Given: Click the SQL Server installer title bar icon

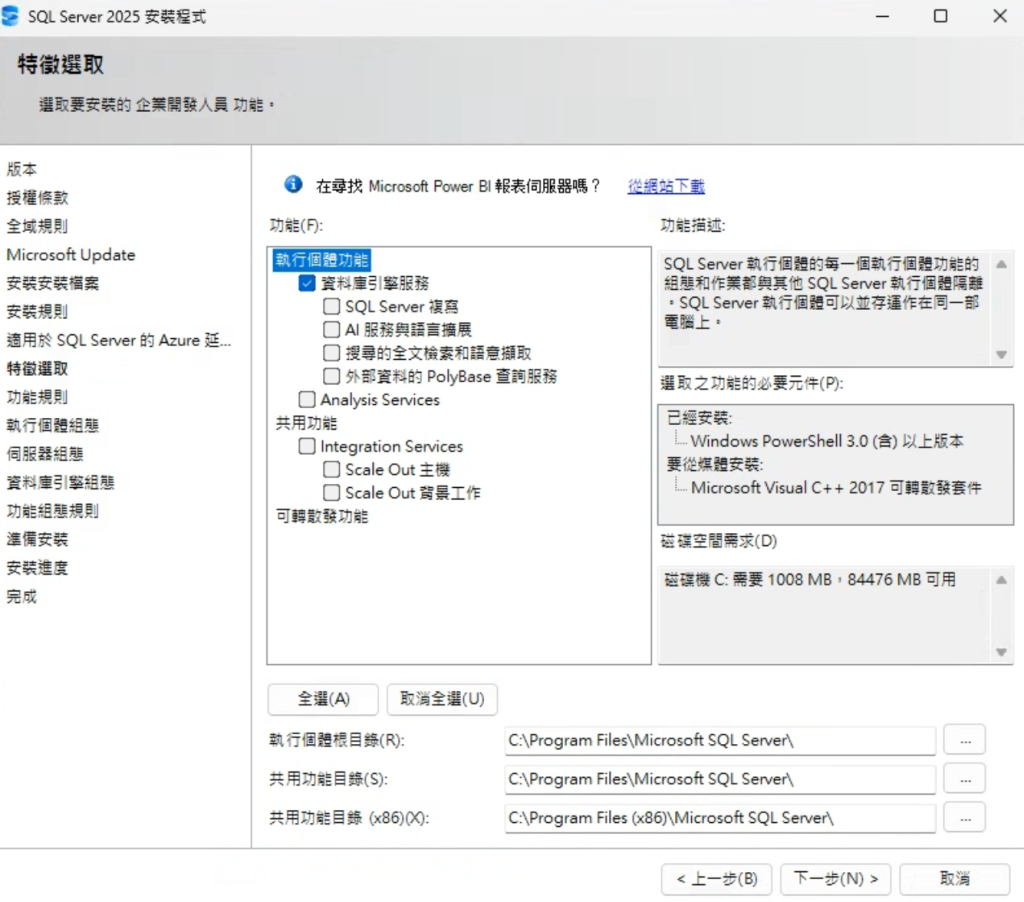Looking at the screenshot, I should tap(10, 16).
